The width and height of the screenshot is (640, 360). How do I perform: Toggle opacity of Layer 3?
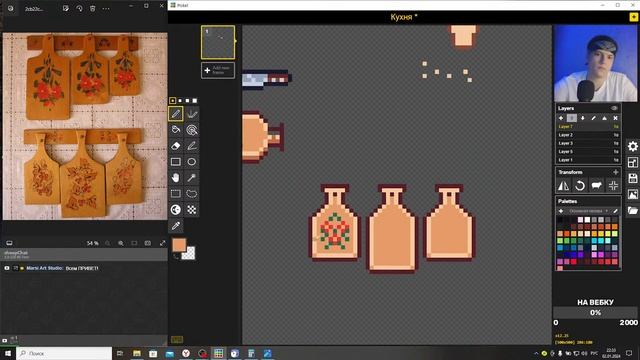(x=616, y=143)
